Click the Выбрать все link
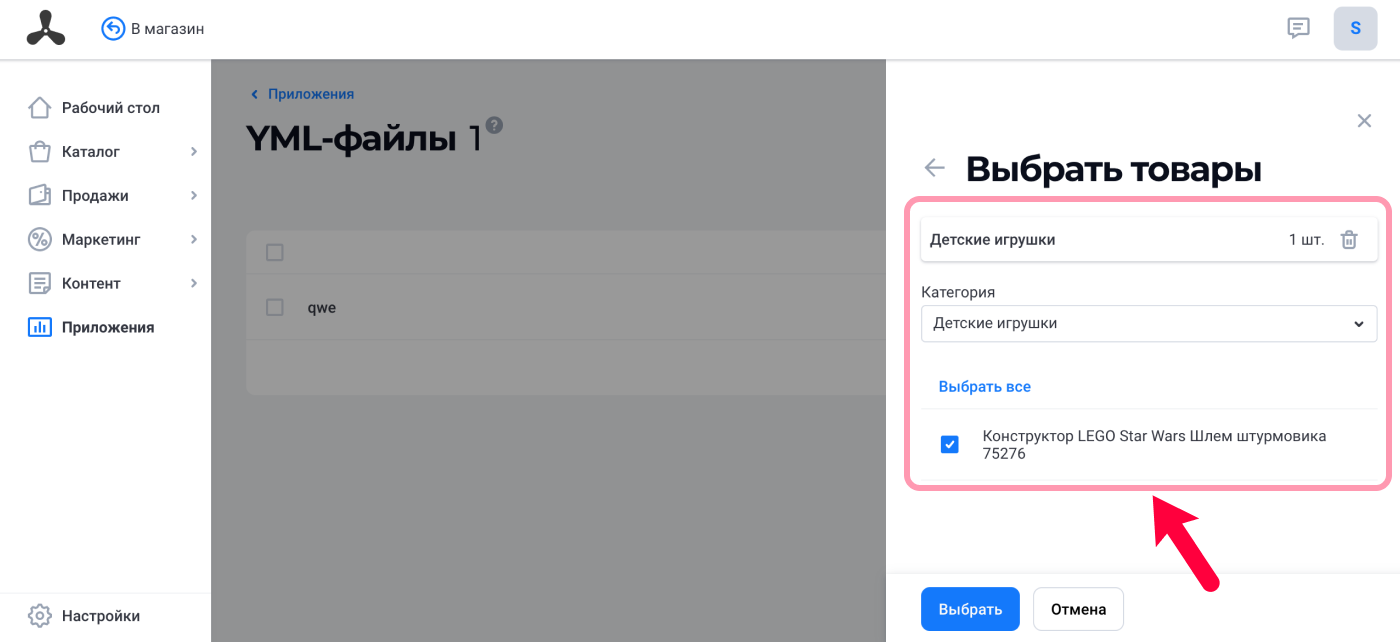 click(984, 386)
